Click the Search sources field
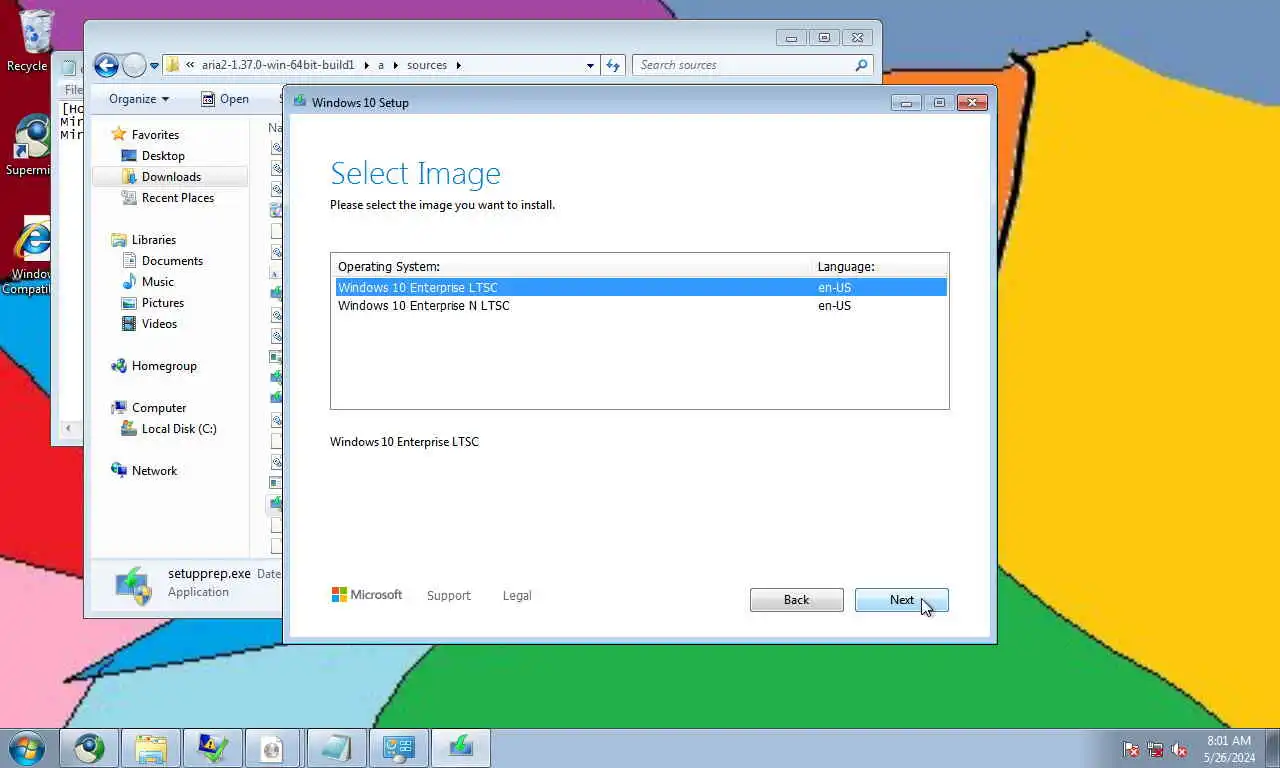Viewport: 1280px width, 768px height. click(745, 65)
